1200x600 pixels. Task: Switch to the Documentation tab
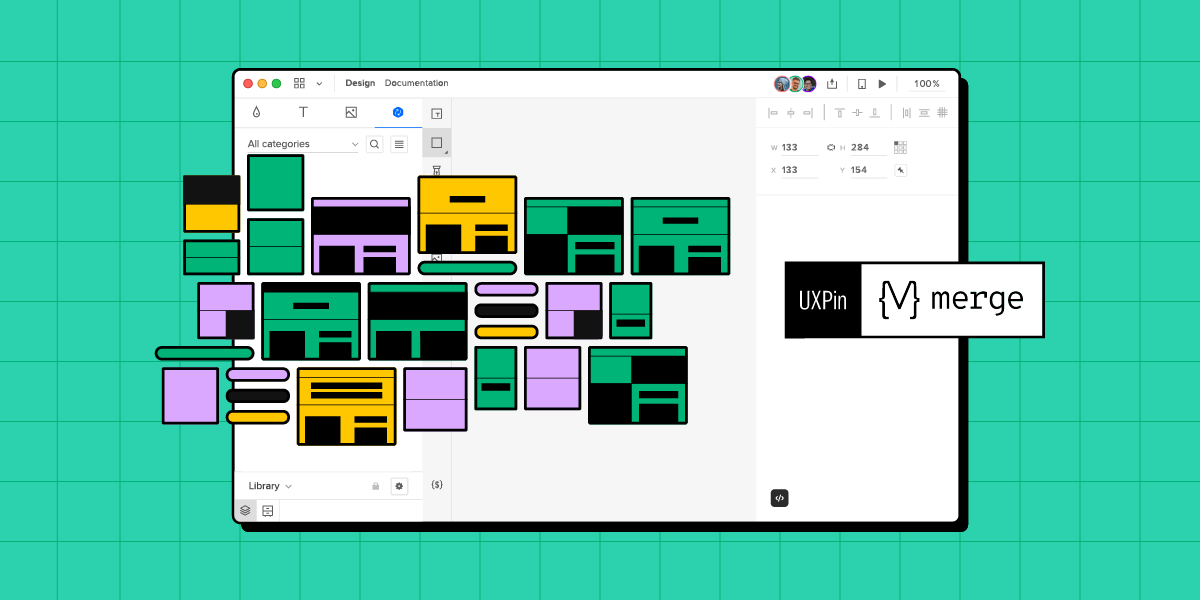418,83
